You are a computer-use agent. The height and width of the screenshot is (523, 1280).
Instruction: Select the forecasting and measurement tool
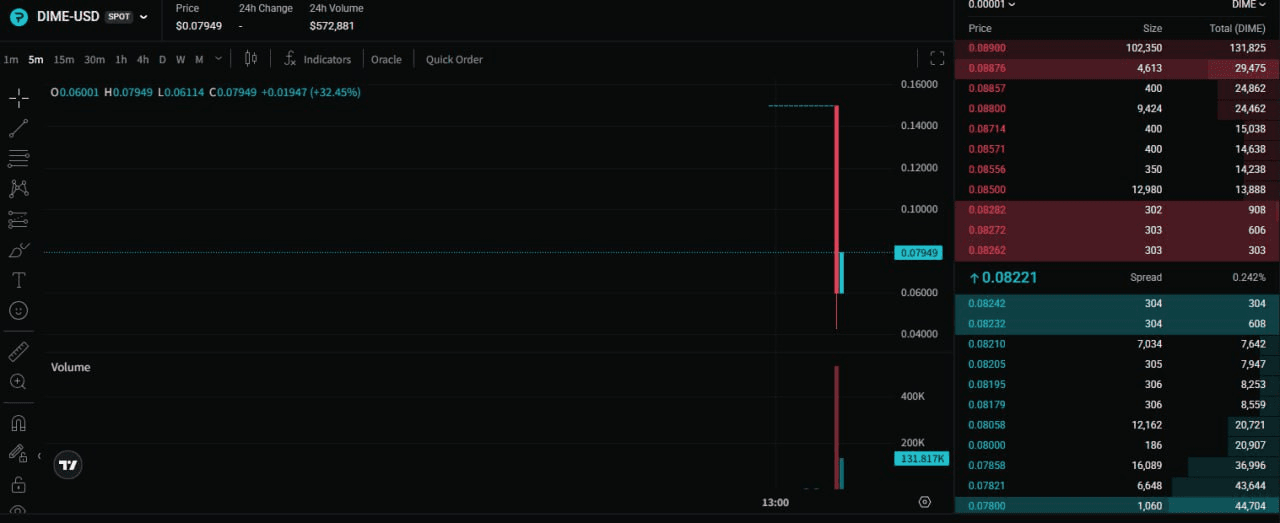pyautogui.click(x=18, y=219)
